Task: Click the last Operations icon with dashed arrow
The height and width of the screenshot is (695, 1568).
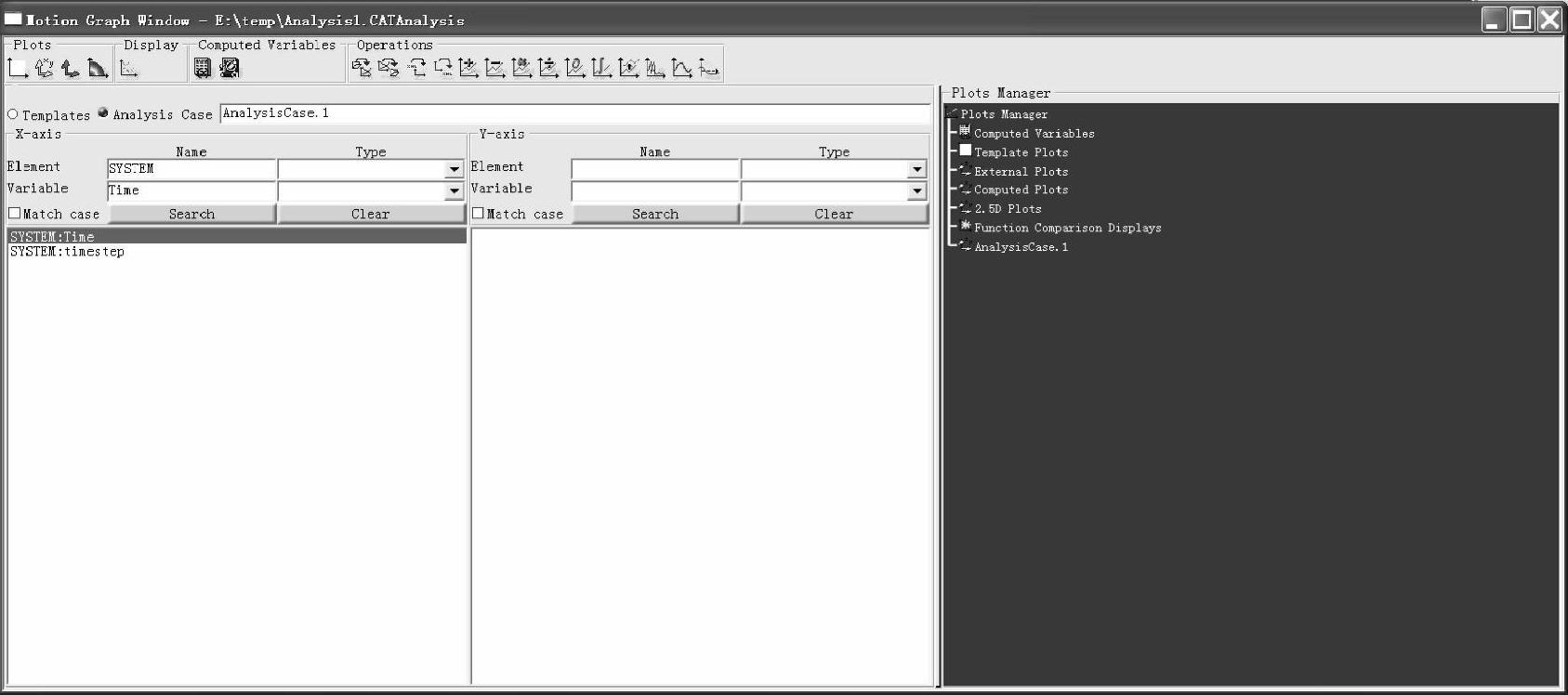Action: [x=709, y=68]
